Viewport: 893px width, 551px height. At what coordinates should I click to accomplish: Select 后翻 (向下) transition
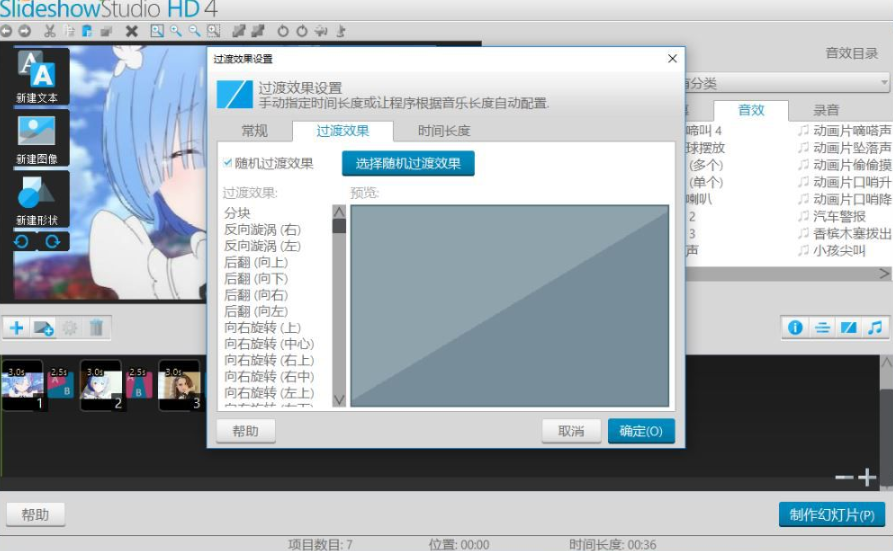click(256, 279)
